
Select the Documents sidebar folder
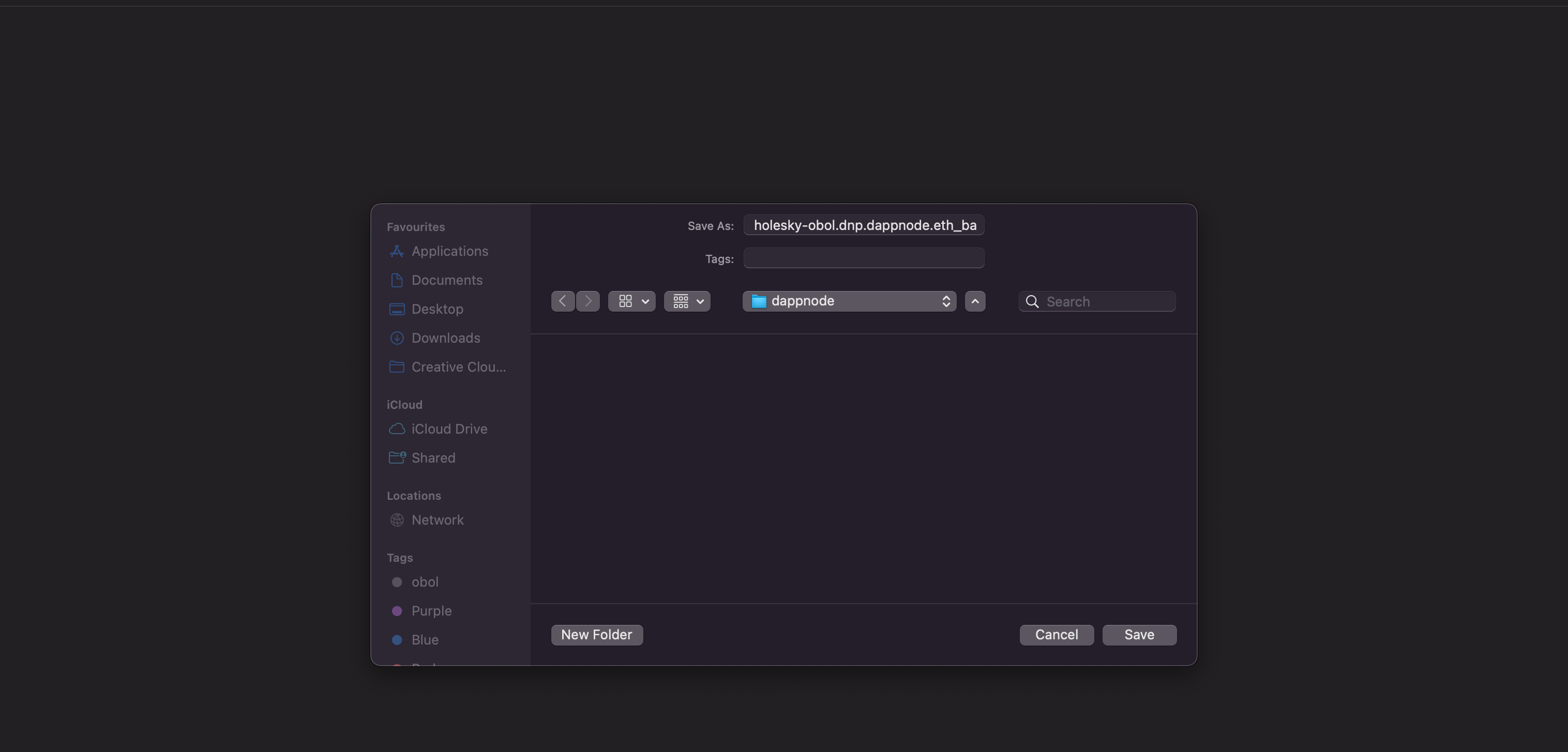pyautogui.click(x=446, y=280)
